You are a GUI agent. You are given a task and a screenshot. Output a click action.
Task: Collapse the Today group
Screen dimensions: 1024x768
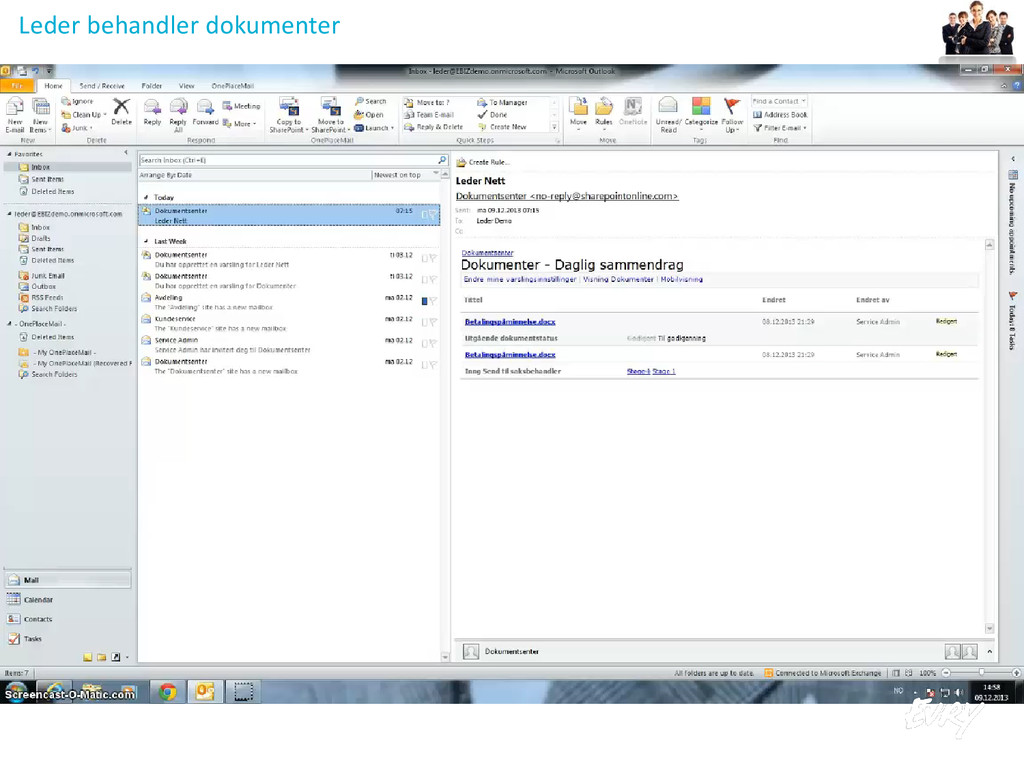(146, 197)
